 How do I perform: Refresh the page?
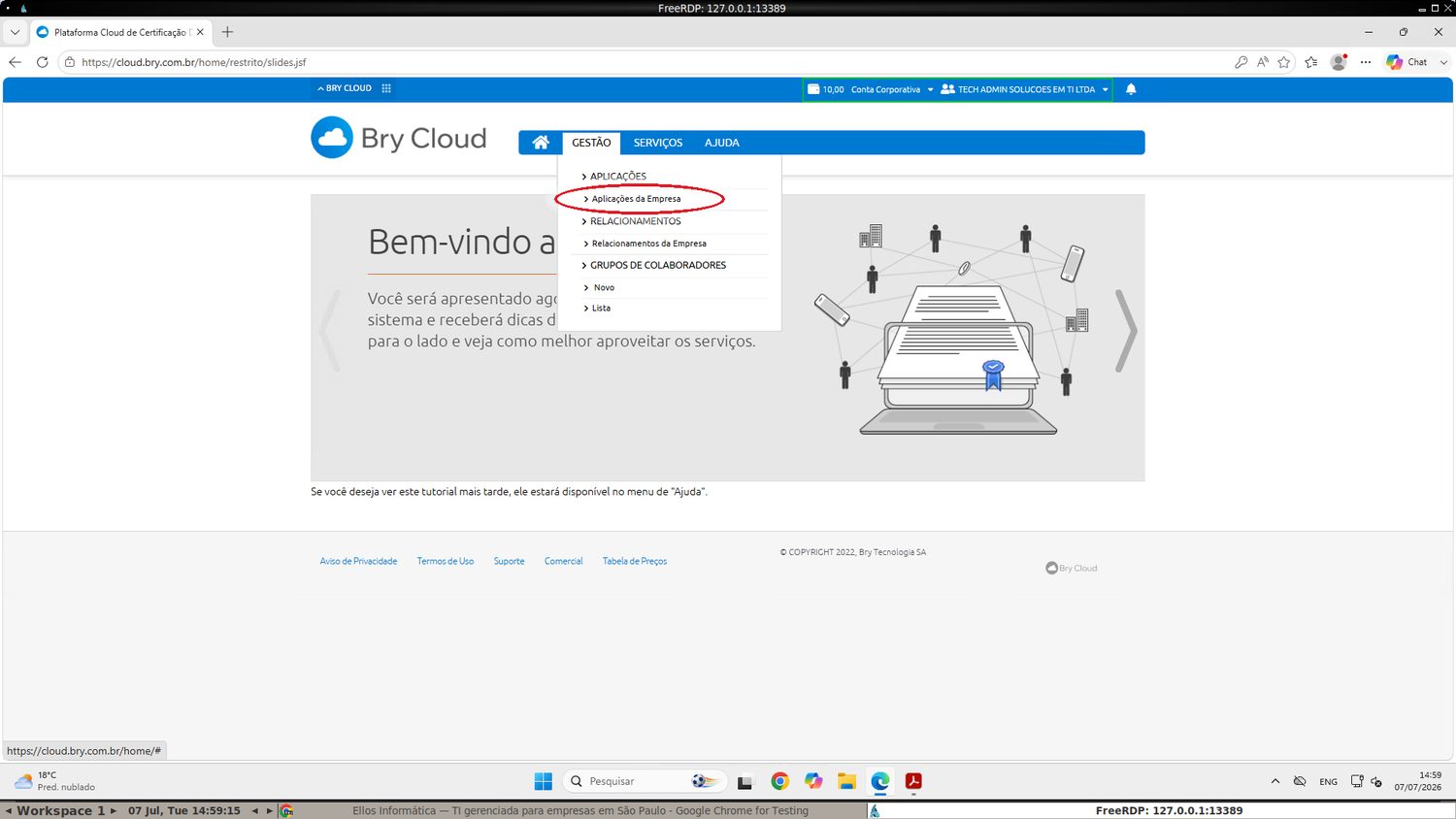[42, 62]
